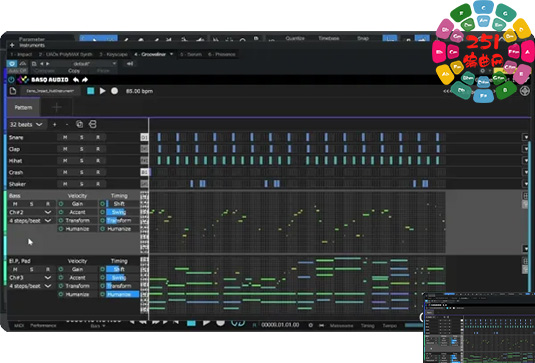Screen dimensions: 535x363
Task: Solo the Hihat track
Action: click(82, 161)
